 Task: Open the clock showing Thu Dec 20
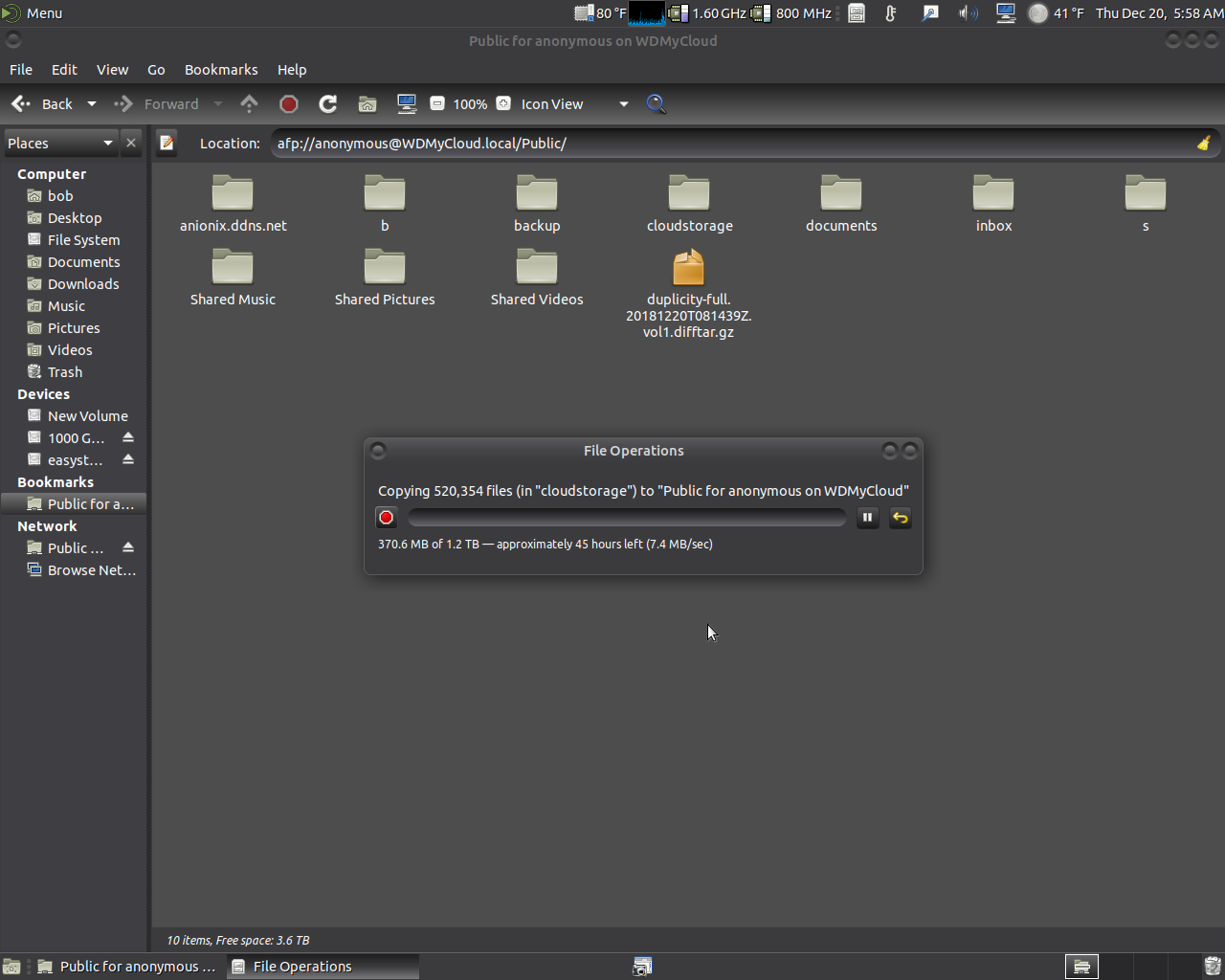(x=1159, y=13)
